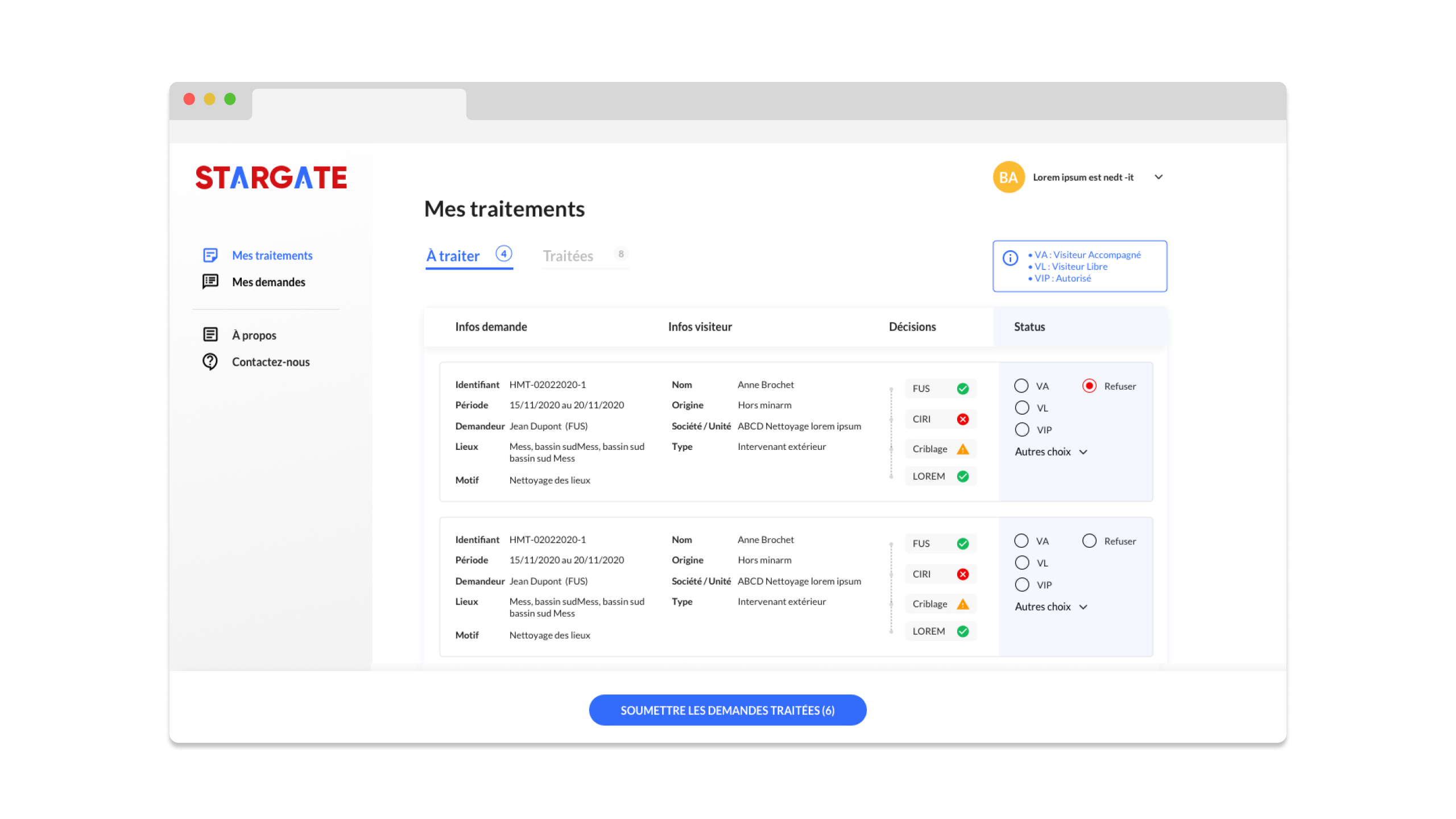The height and width of the screenshot is (819, 1456).
Task: Select VA radio in first request
Action: 1021,386
